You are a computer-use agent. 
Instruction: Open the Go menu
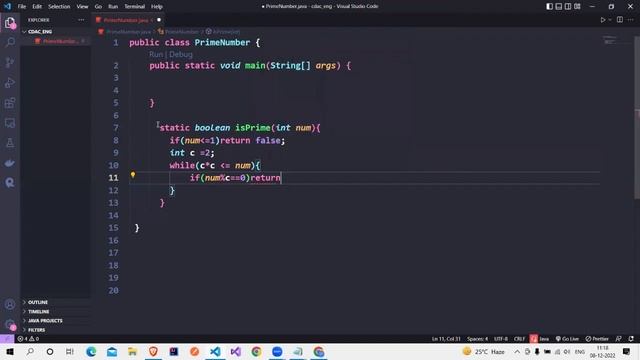98,7
